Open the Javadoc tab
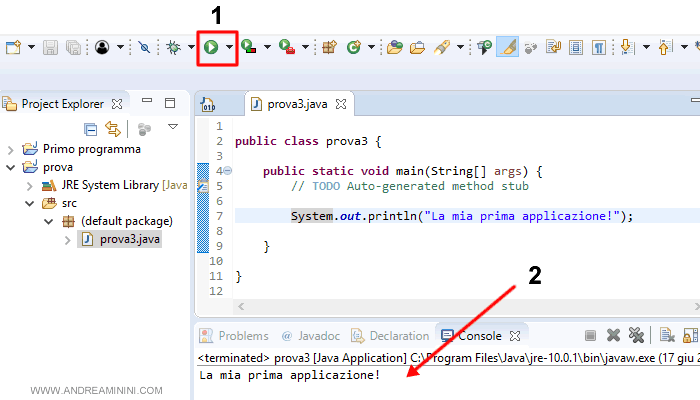Viewport: 700px width, 400px height. [311, 336]
